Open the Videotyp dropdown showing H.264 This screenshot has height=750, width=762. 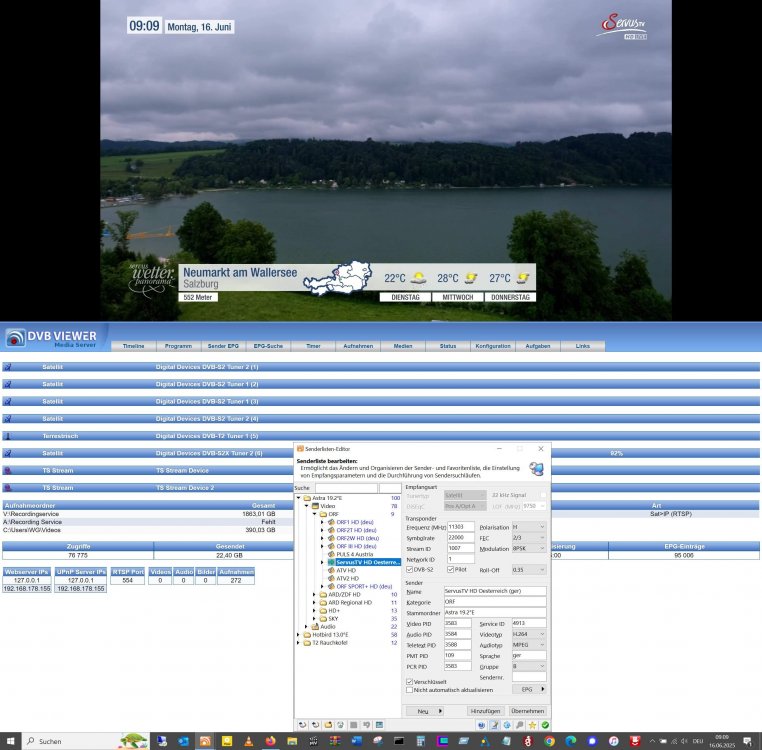tap(528, 635)
